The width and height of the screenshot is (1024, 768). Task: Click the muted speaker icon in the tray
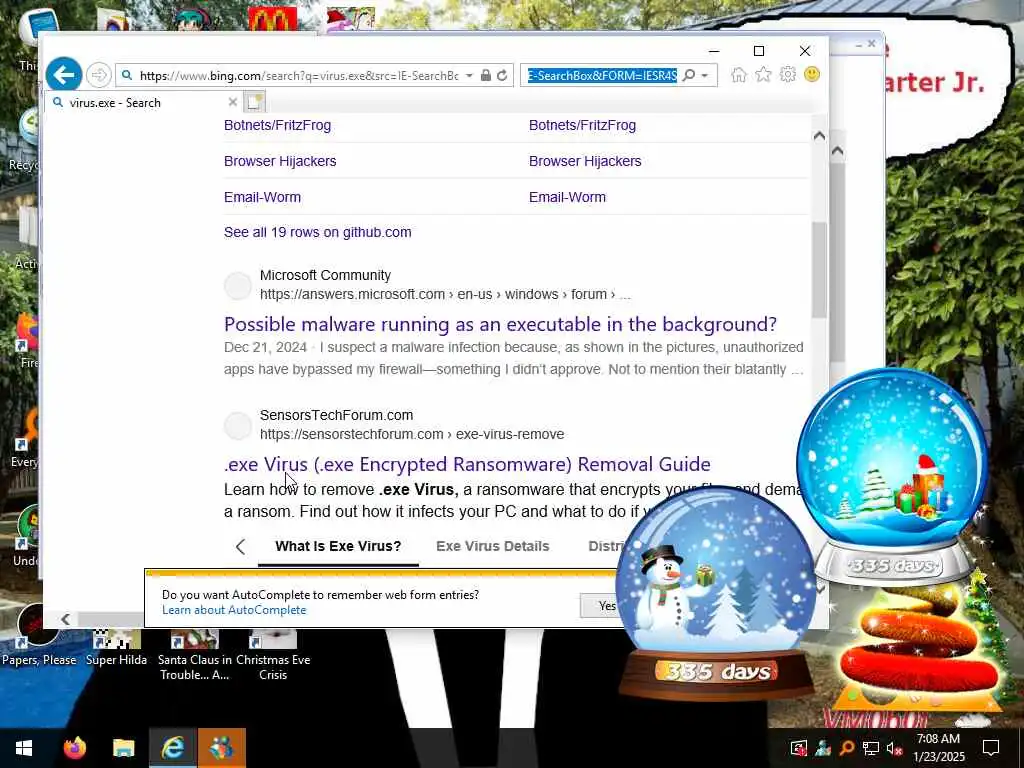coord(895,748)
